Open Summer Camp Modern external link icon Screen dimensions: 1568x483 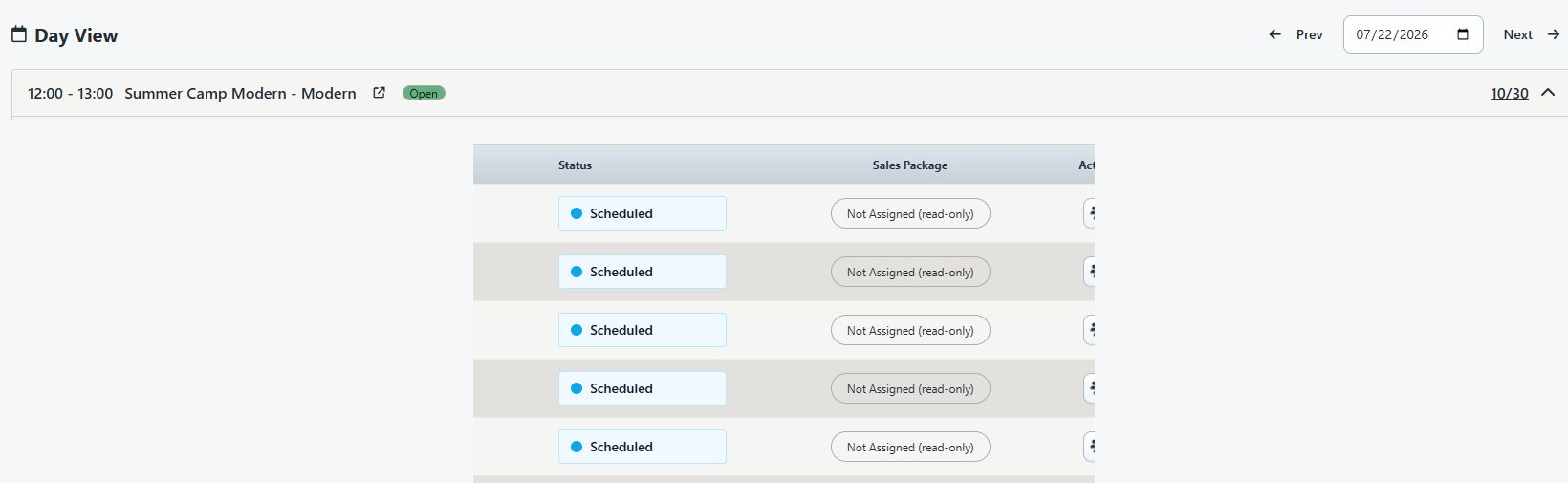coord(379,93)
